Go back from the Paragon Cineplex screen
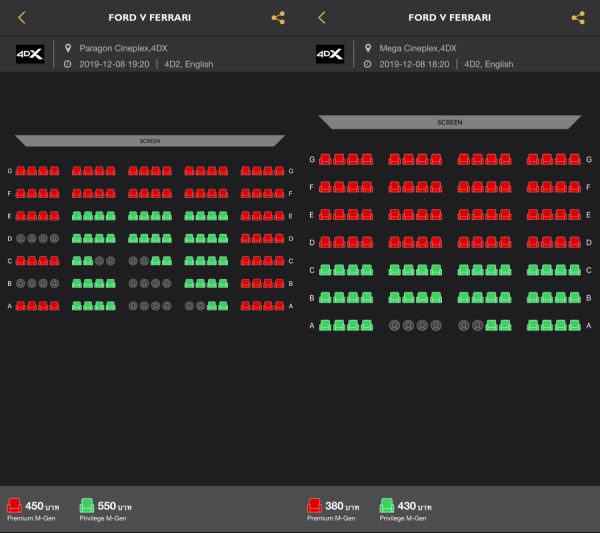The image size is (600, 533). click(22, 18)
